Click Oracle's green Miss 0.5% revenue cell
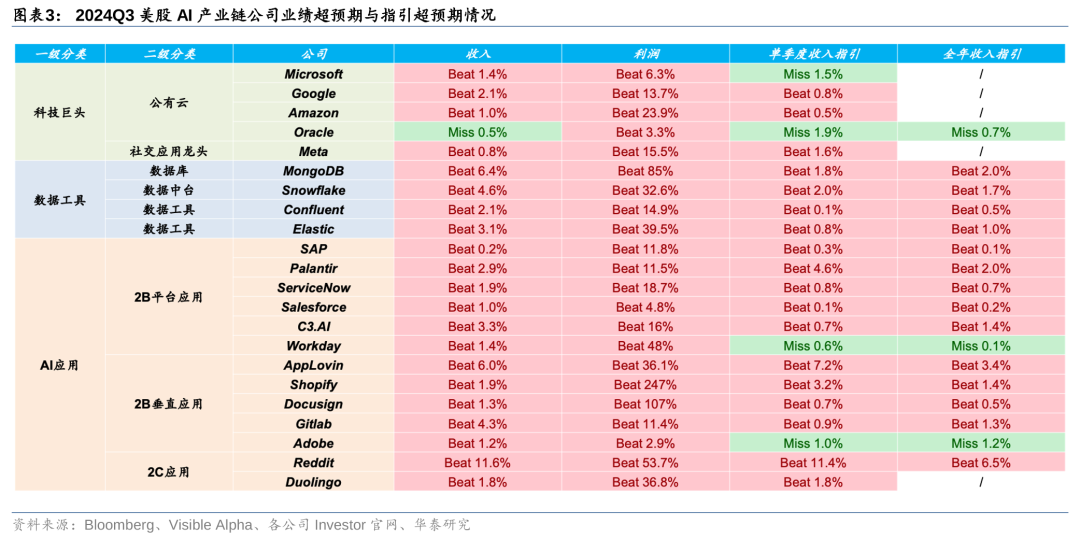Image resolution: width=1080 pixels, height=539 pixels. tap(477, 132)
